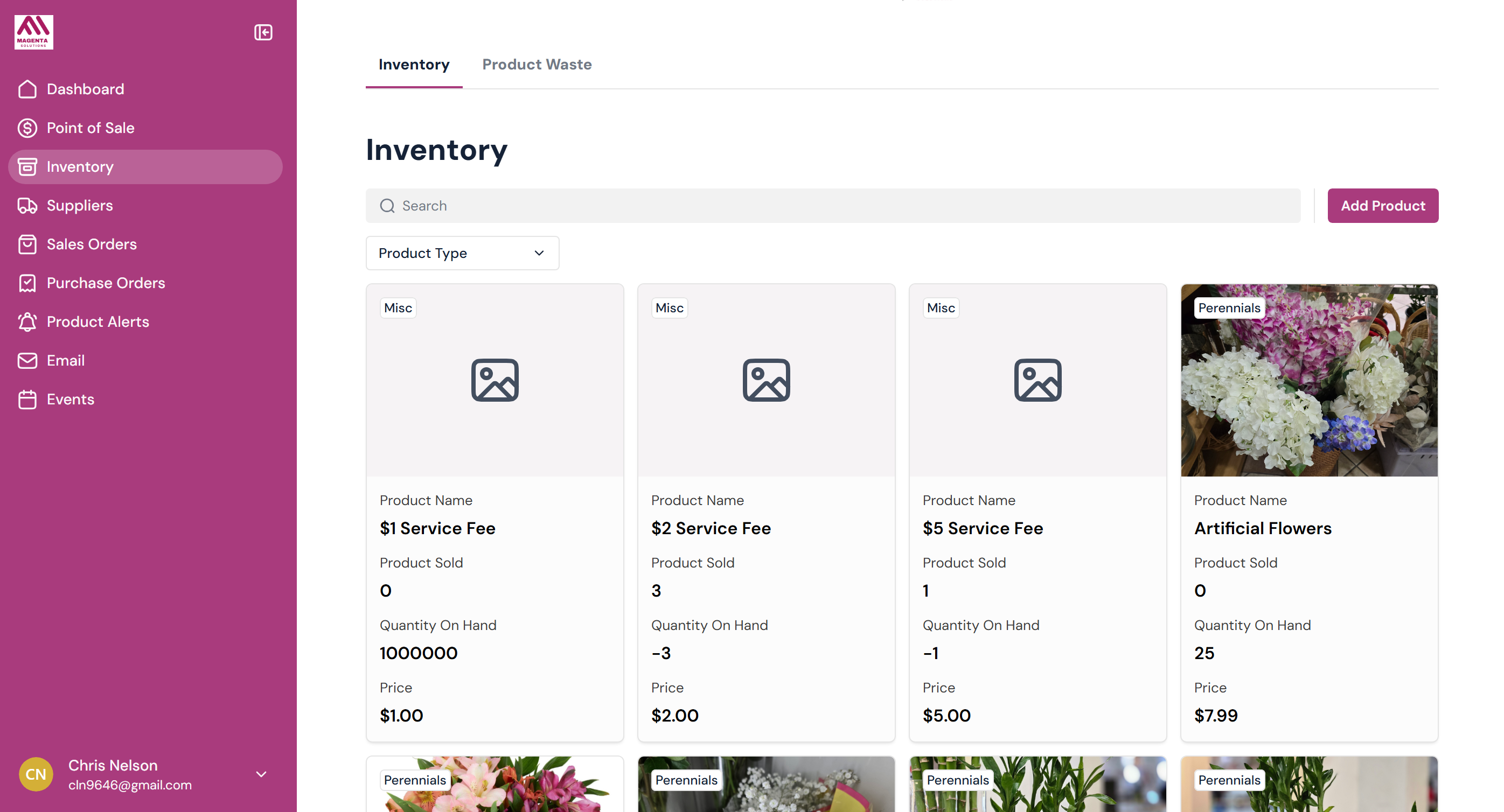Click the Point of Sale dollar icon
Viewport: 1504px width, 812px height.
tap(27, 128)
